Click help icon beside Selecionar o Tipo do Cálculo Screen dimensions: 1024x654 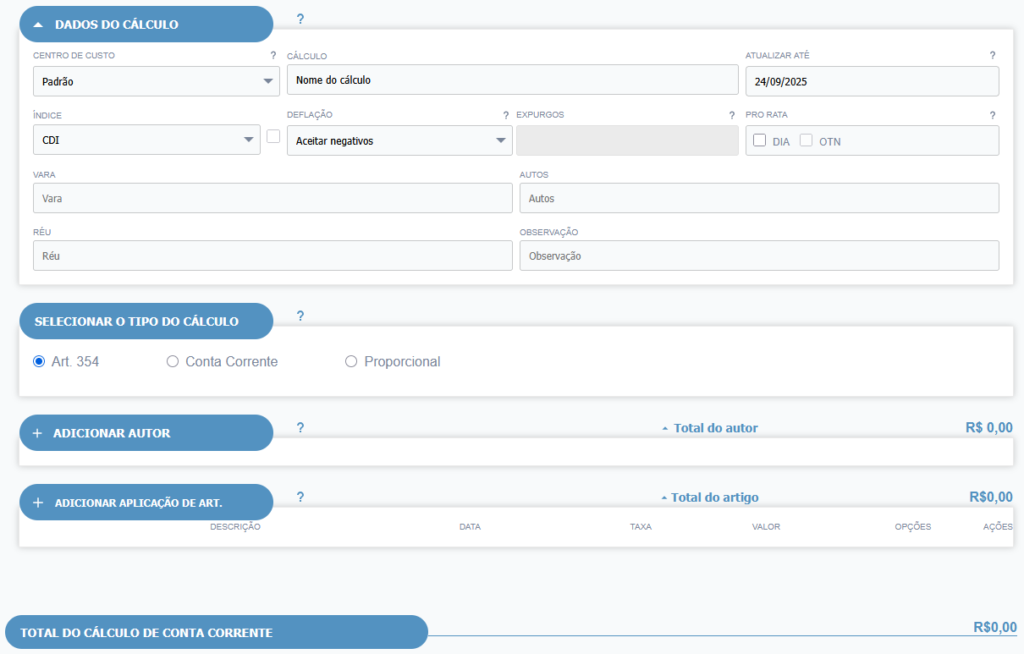tap(300, 316)
